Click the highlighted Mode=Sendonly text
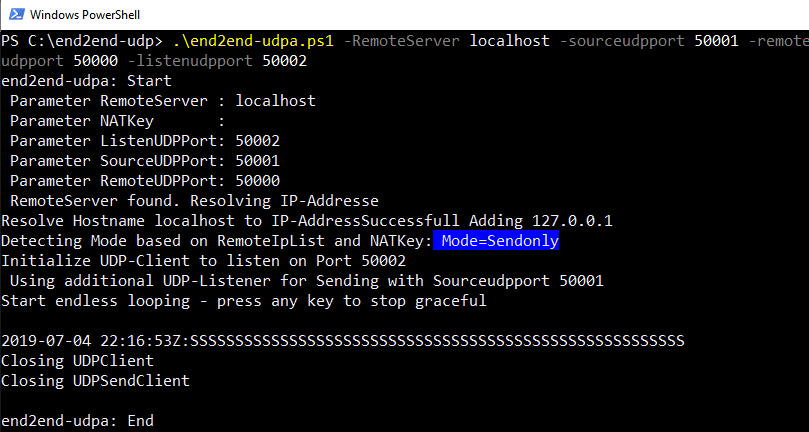 coord(496,241)
